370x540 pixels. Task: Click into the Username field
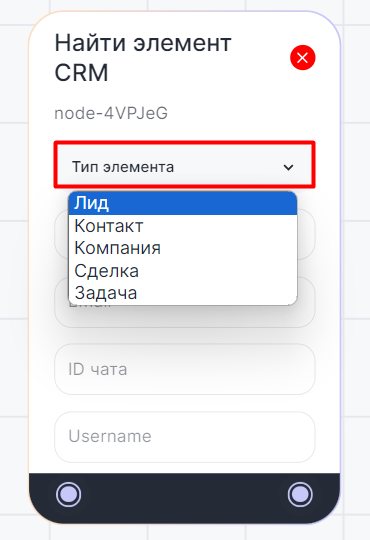coord(185,437)
